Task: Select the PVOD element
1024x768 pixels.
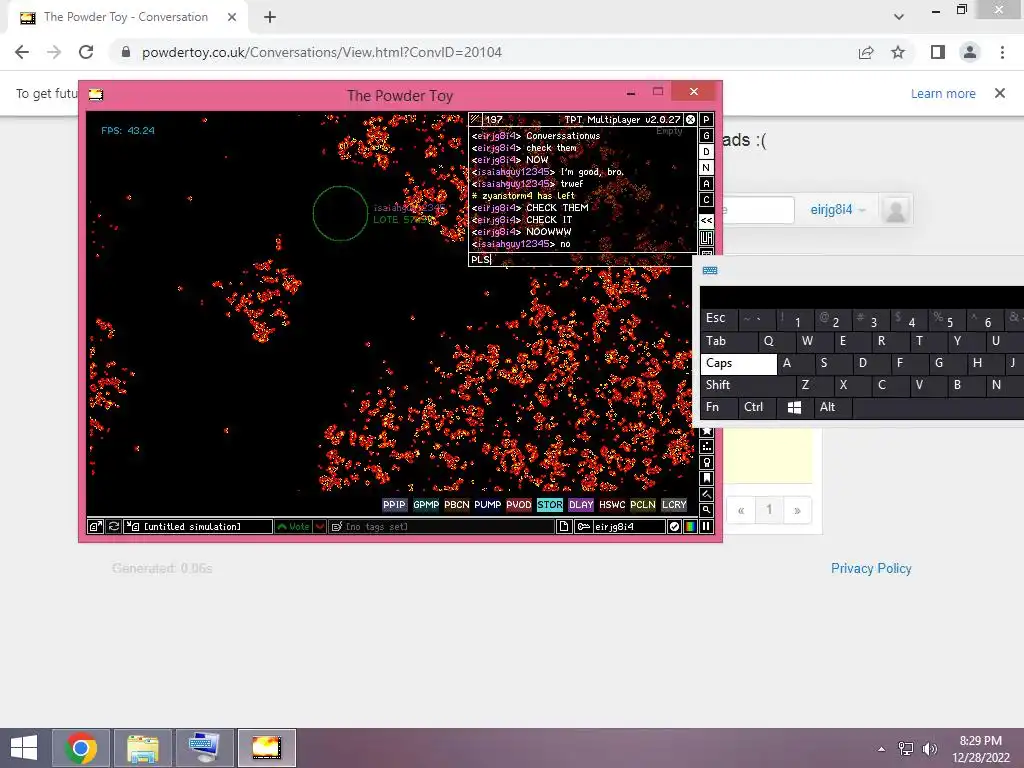Action: click(x=519, y=505)
